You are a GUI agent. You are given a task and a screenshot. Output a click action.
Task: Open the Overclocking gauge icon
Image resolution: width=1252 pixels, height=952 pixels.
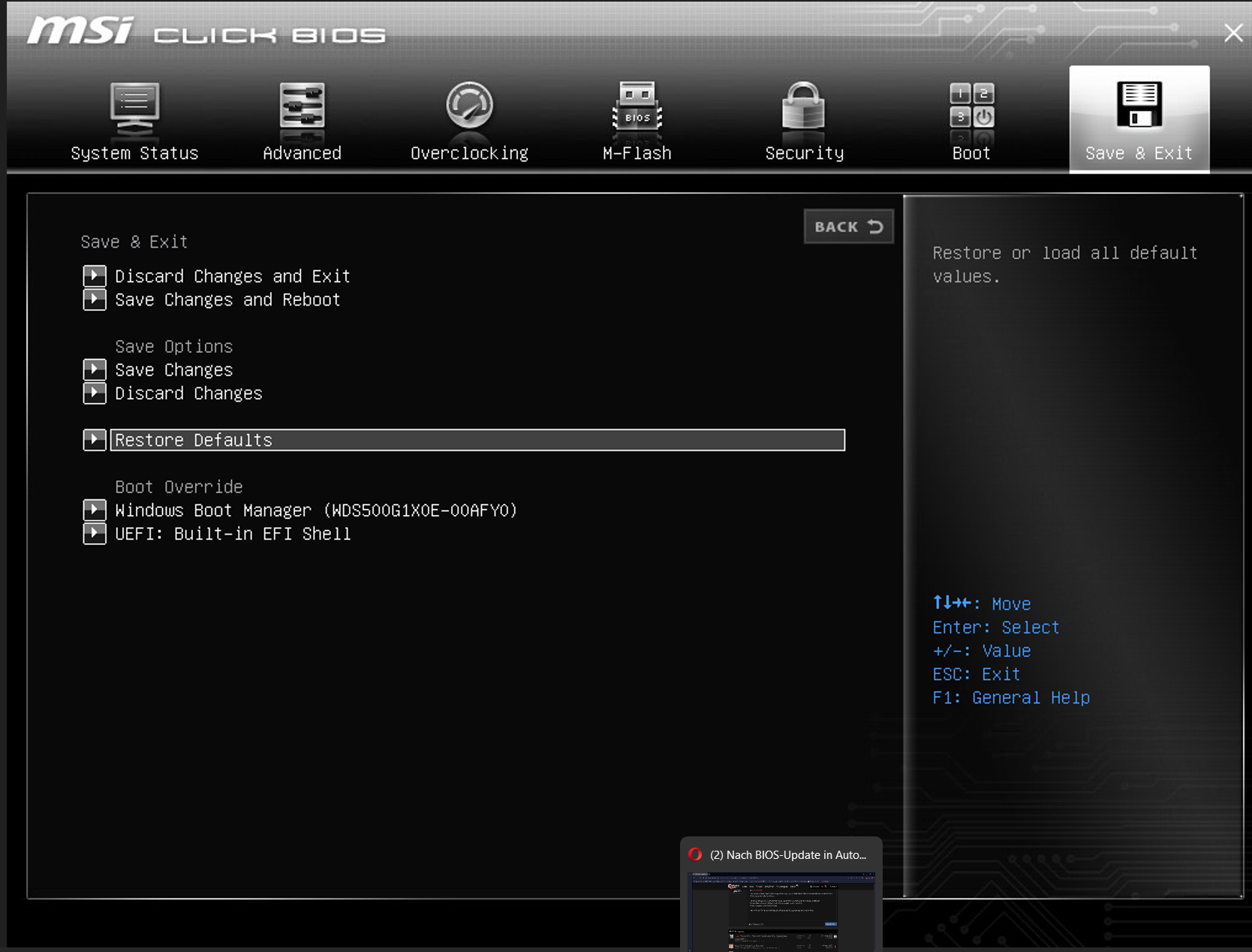[x=469, y=106]
